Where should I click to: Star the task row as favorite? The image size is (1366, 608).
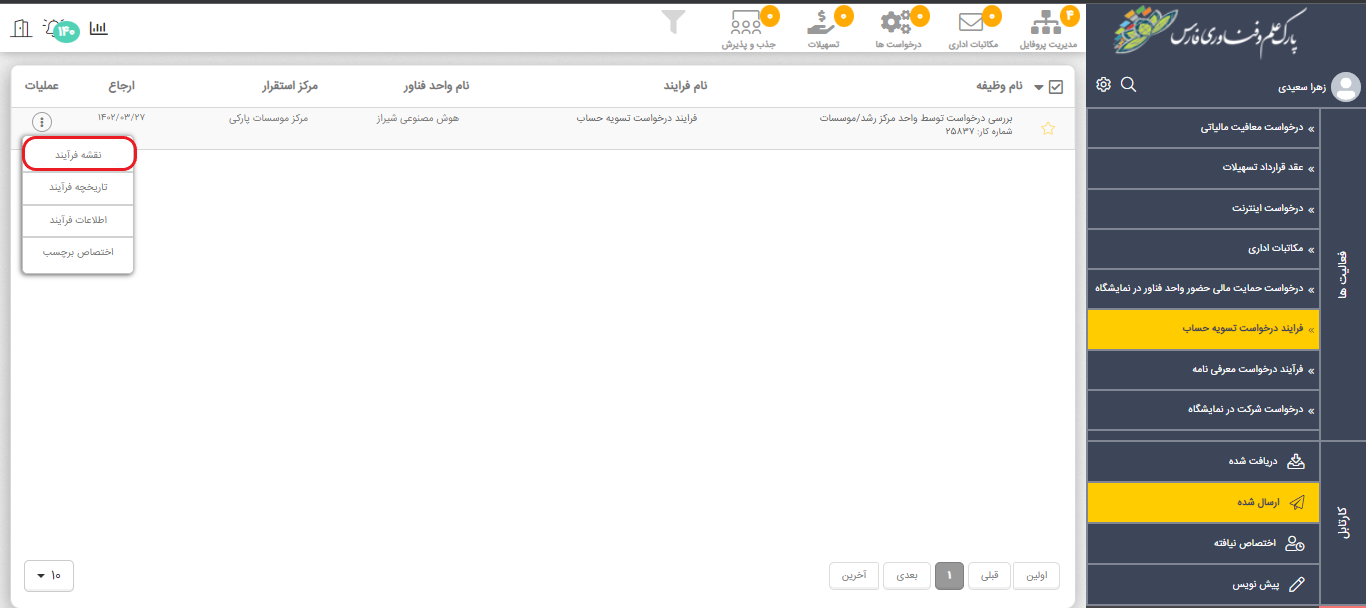(1048, 128)
